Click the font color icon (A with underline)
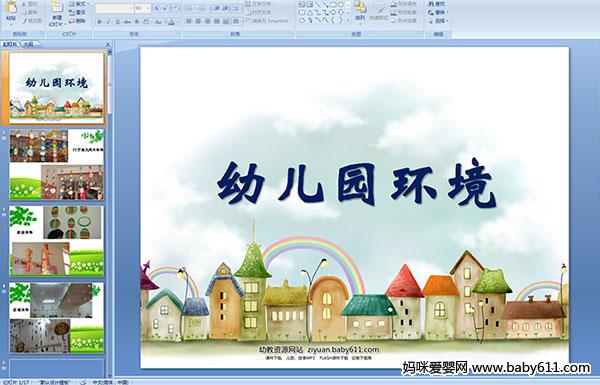The image size is (600, 385). point(171,22)
